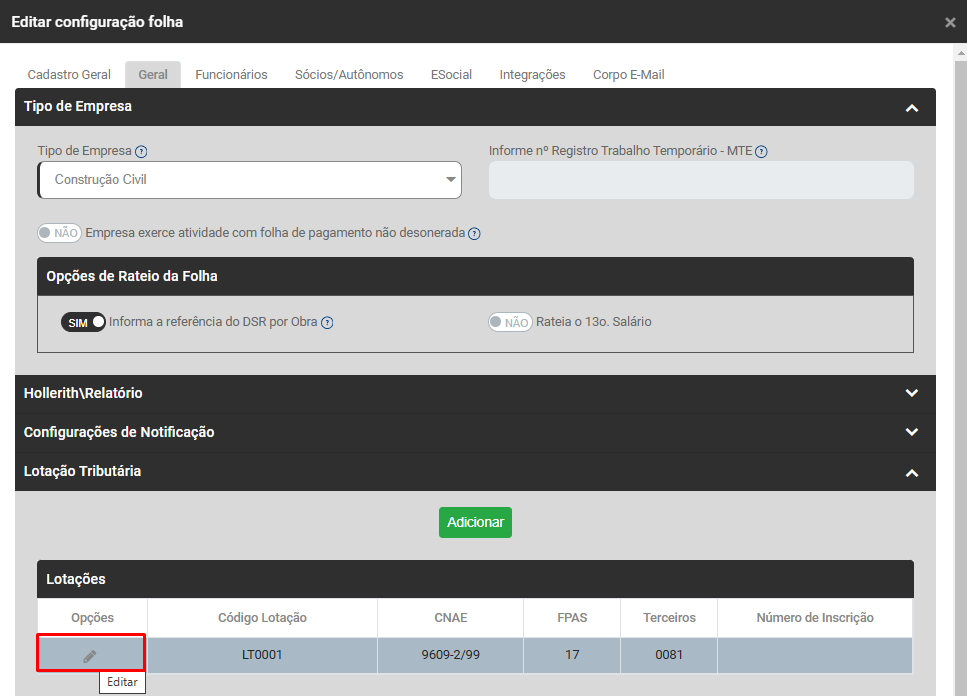This screenshot has width=967, height=696.
Task: Close the Editar configuração folha dialog
Action: [x=950, y=23]
